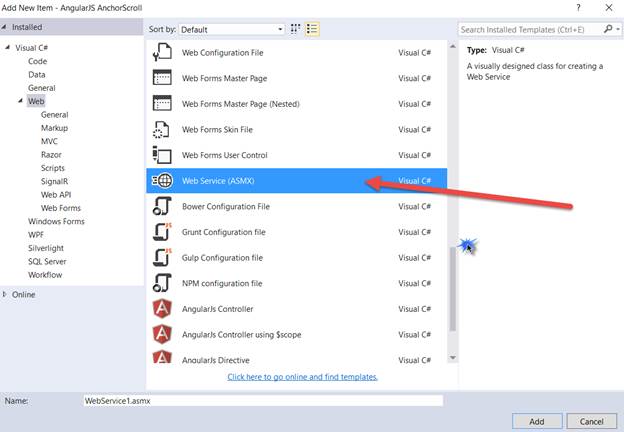
Task: Select the Gulp Configuration file label
Action: pyautogui.click(x=222, y=258)
